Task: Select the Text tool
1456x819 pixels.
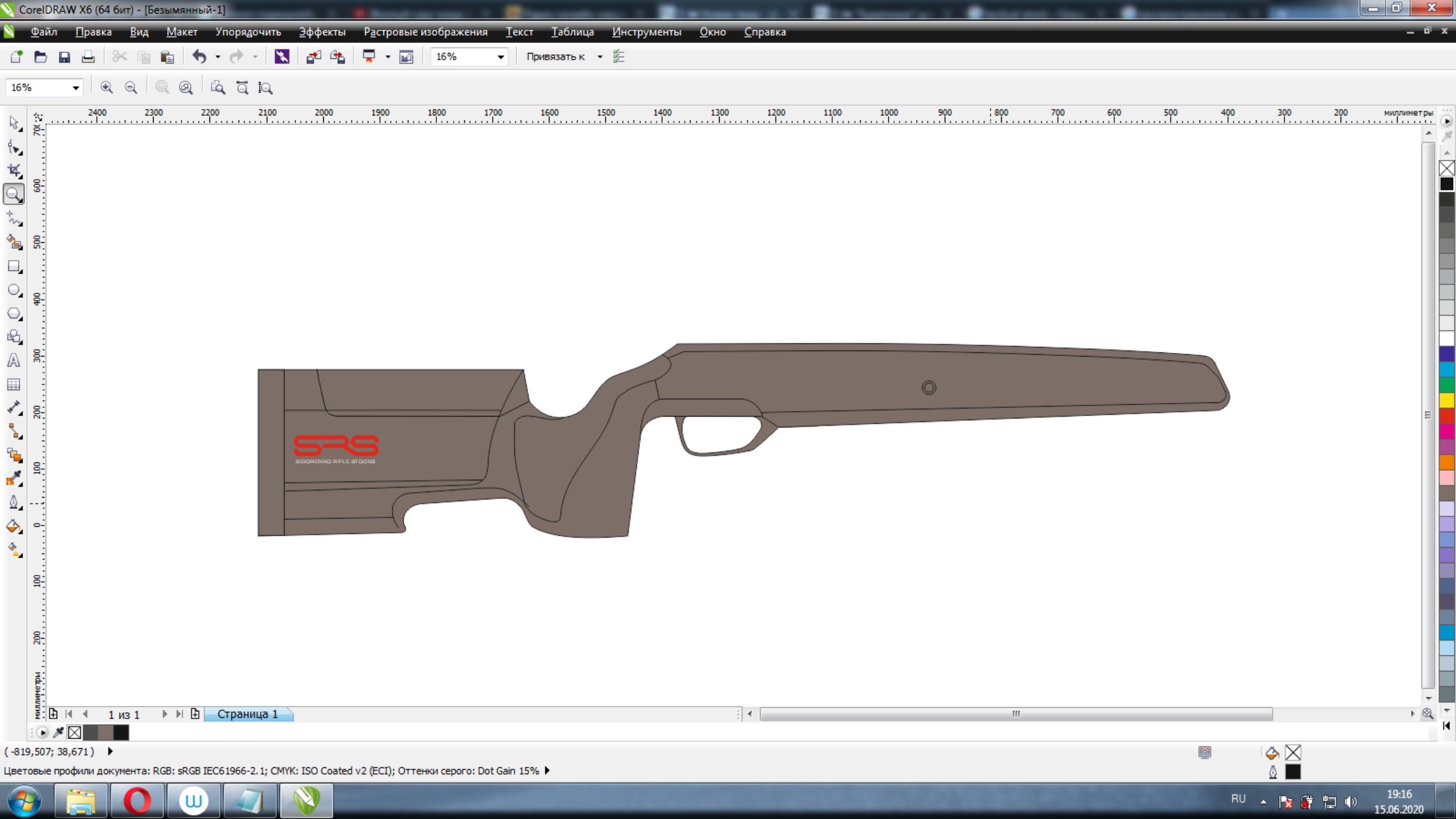Action: (x=14, y=361)
